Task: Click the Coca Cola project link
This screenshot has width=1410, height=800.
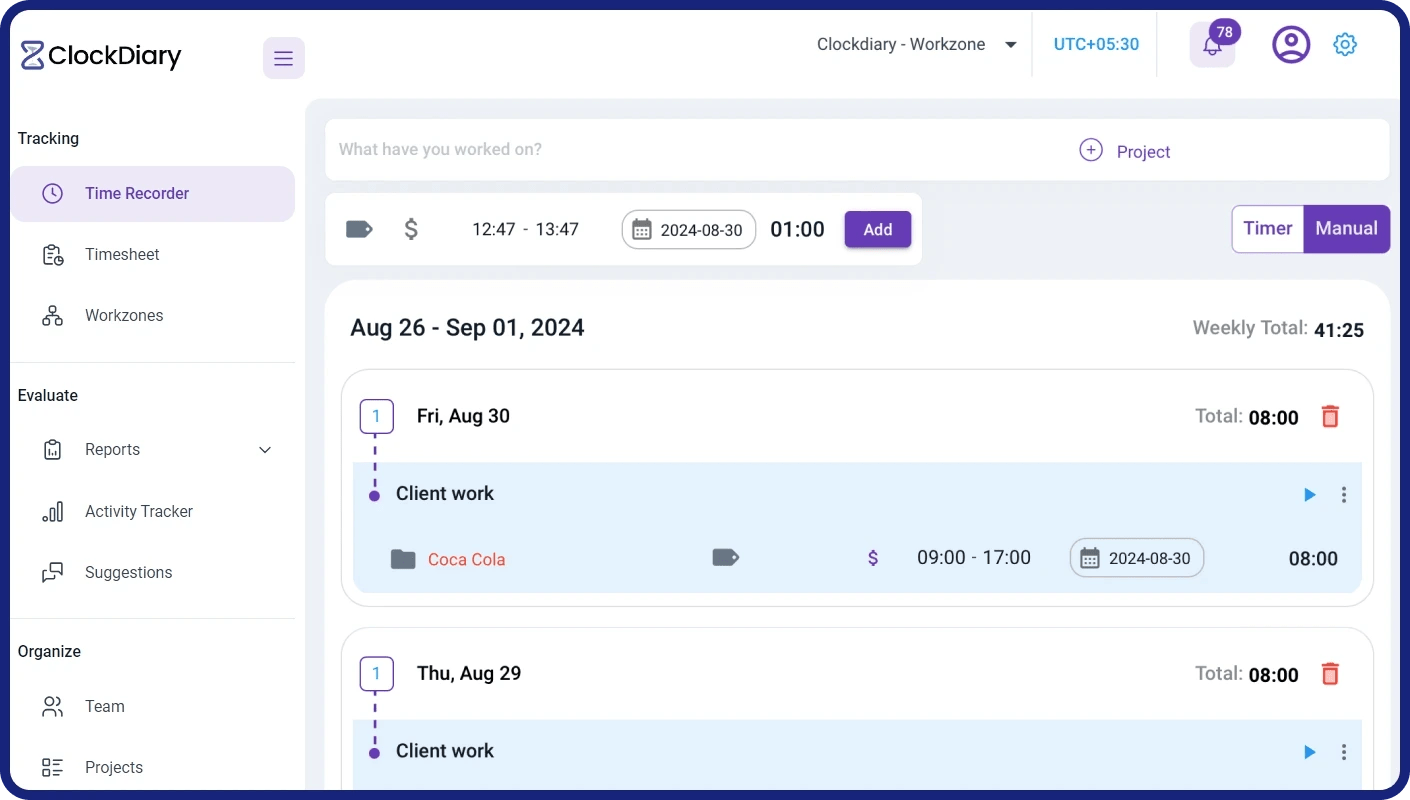Action: (466, 560)
